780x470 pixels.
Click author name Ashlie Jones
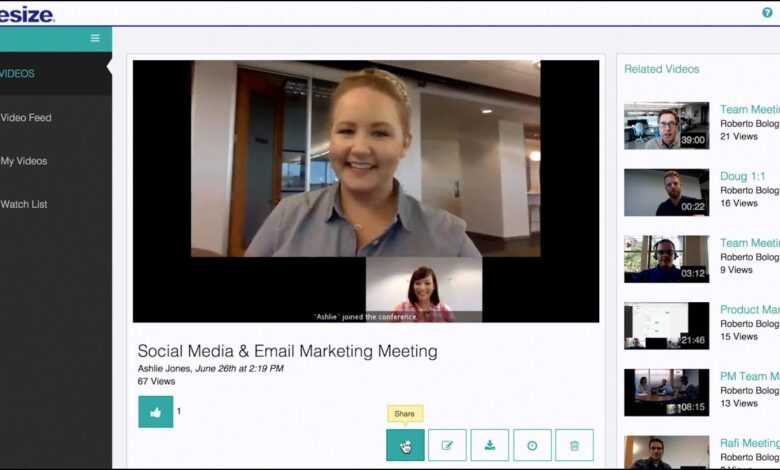[x=164, y=369]
